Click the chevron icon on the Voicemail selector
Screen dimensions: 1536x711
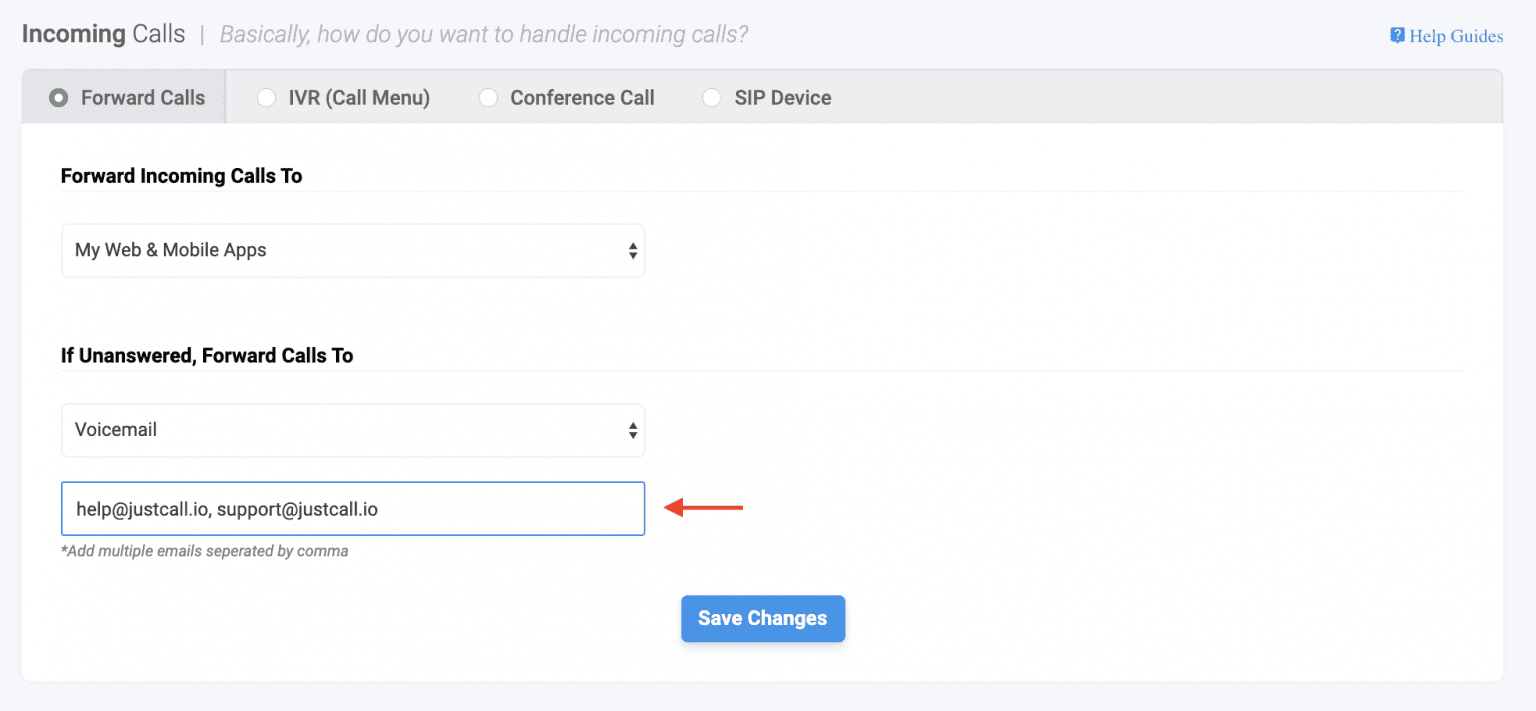coord(633,430)
